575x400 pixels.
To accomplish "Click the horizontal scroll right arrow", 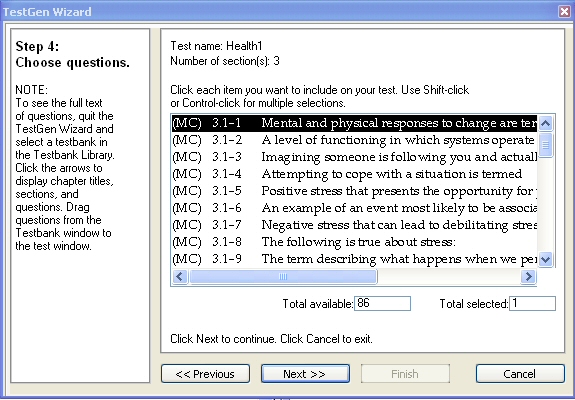I will click(528, 276).
